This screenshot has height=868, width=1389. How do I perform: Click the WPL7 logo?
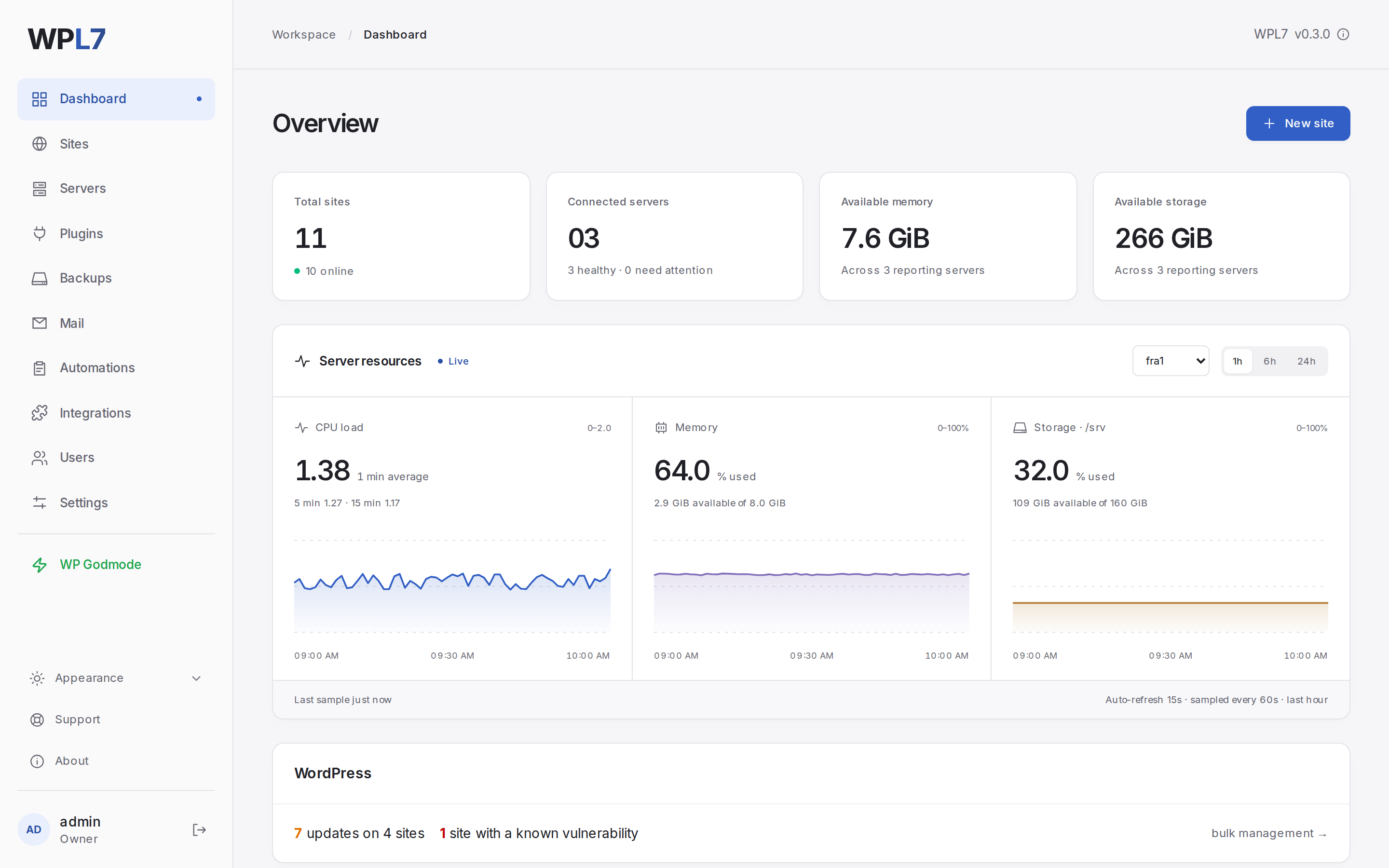tap(67, 39)
